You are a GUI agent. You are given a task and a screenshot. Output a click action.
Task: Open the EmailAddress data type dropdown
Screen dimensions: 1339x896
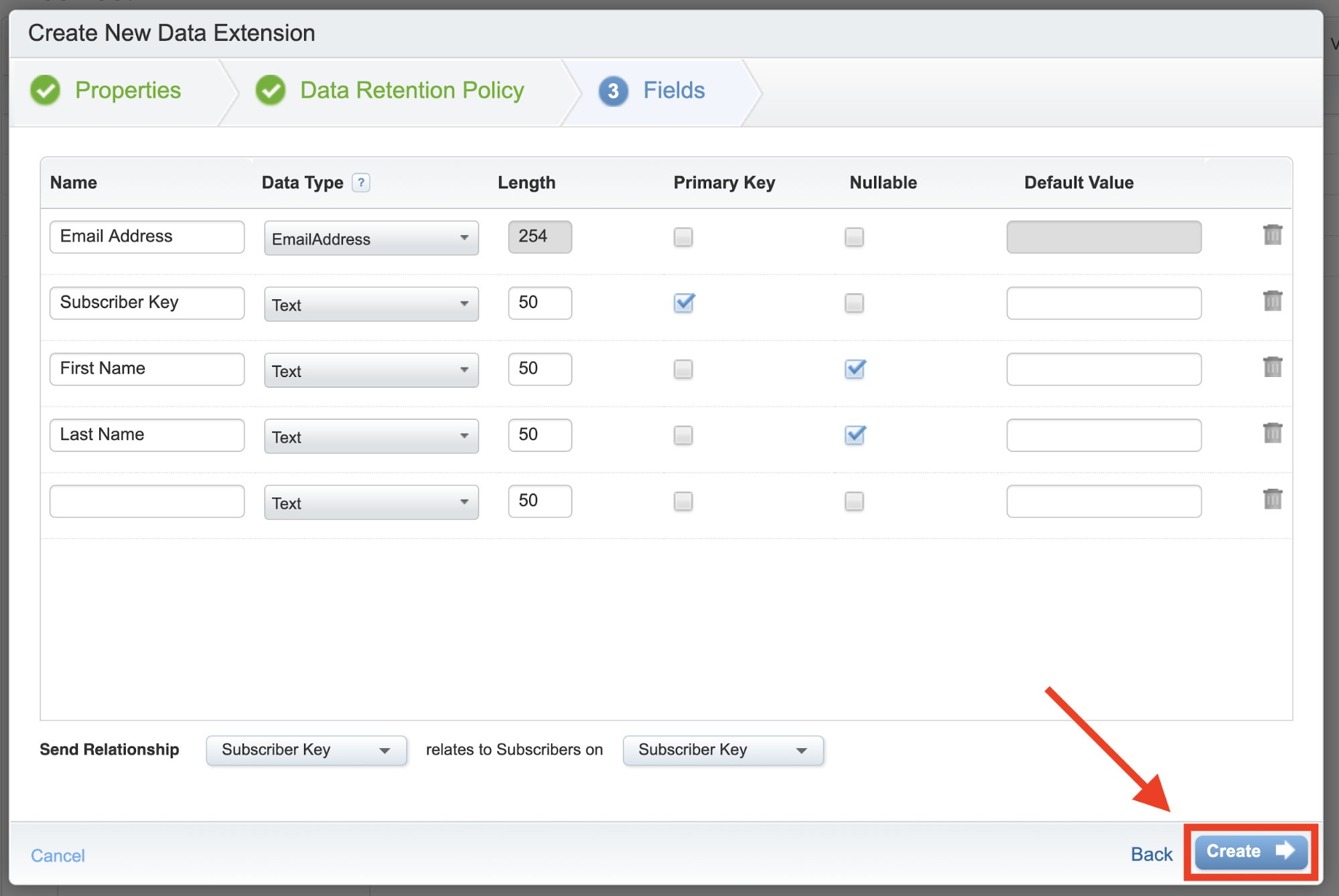(371, 238)
